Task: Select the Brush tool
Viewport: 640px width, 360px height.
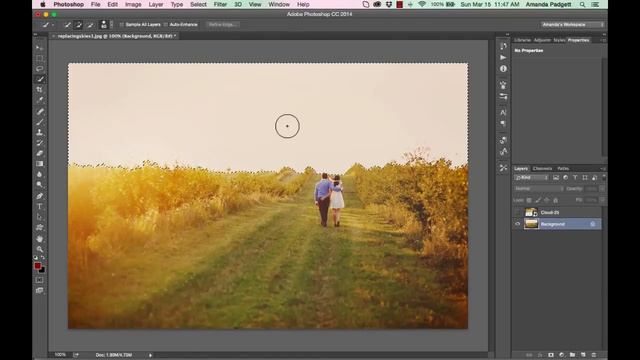Action: [40, 122]
